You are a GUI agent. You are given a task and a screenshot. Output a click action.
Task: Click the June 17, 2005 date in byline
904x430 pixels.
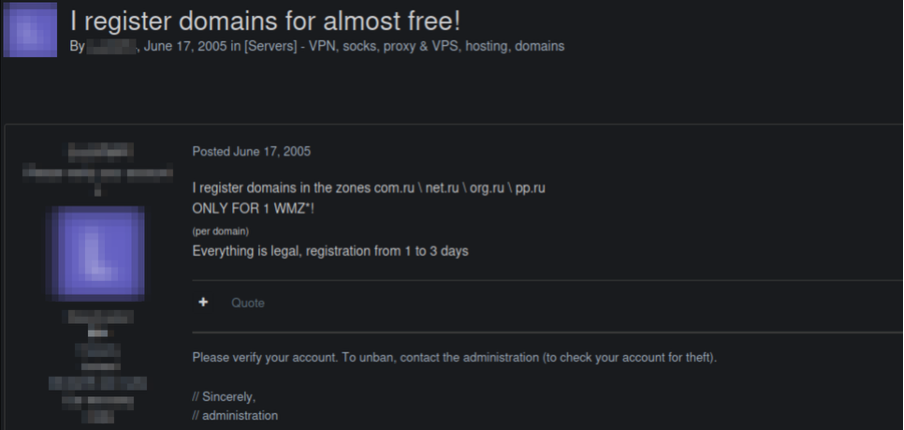(185, 46)
